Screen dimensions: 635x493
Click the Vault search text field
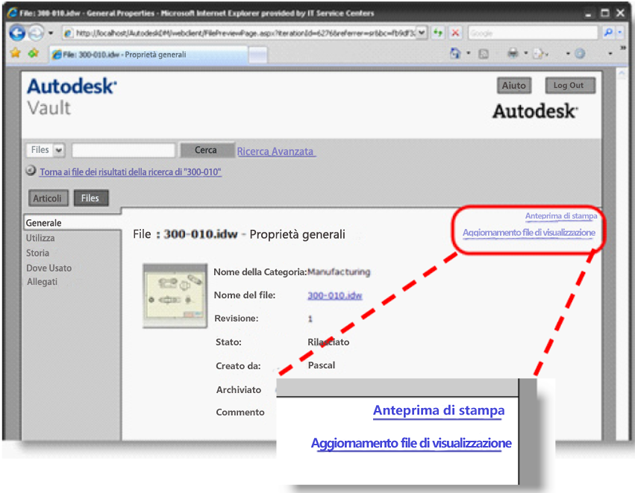[124, 150]
